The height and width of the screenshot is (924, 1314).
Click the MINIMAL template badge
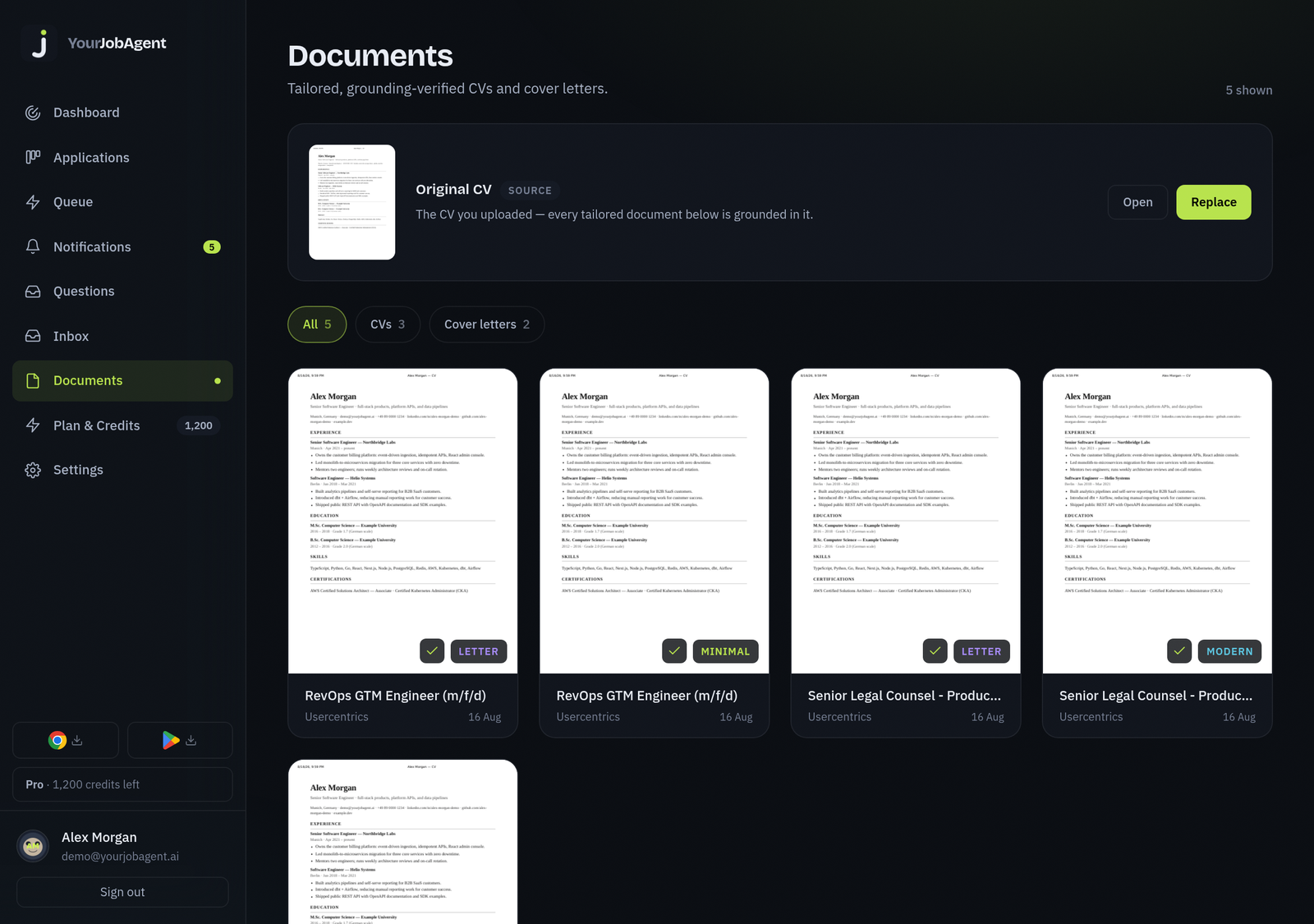725,651
